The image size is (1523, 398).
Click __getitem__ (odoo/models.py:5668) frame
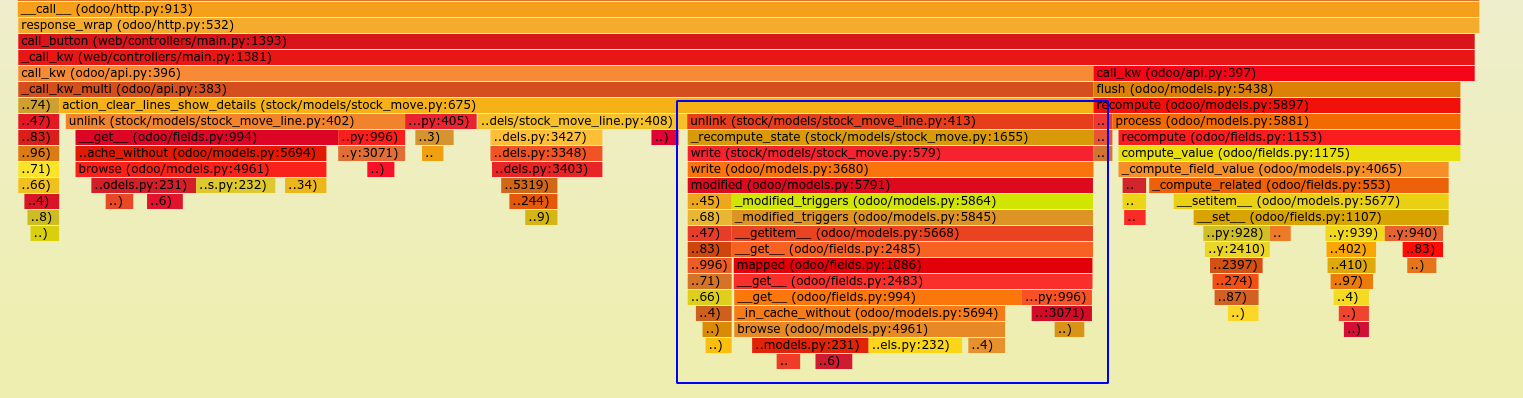912,233
